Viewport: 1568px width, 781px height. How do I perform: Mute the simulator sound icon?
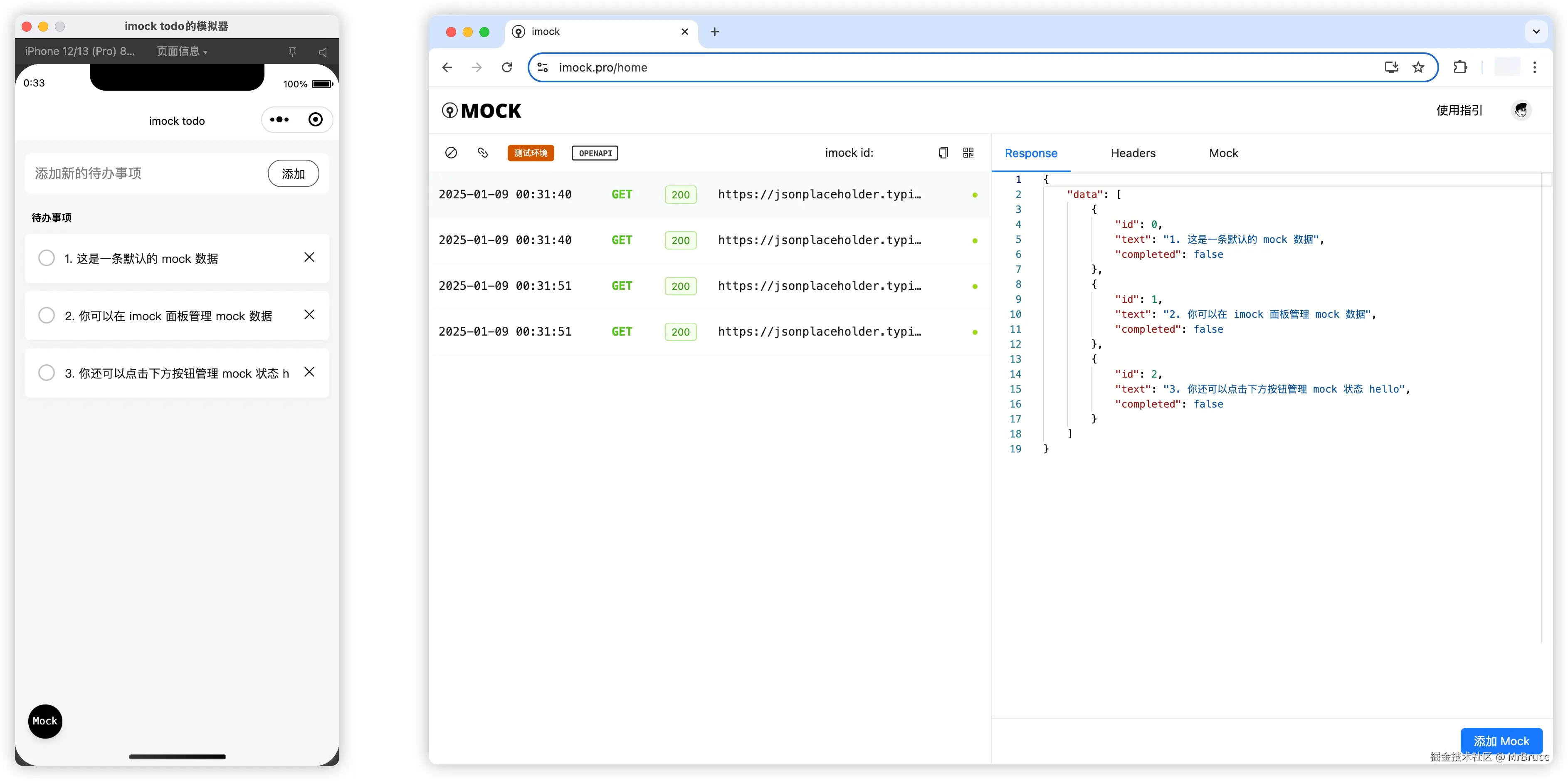323,52
